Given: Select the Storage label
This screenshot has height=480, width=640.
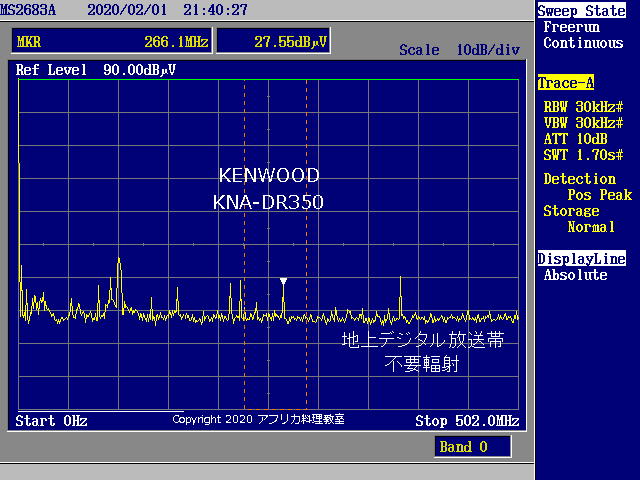Looking at the screenshot, I should (x=571, y=211).
